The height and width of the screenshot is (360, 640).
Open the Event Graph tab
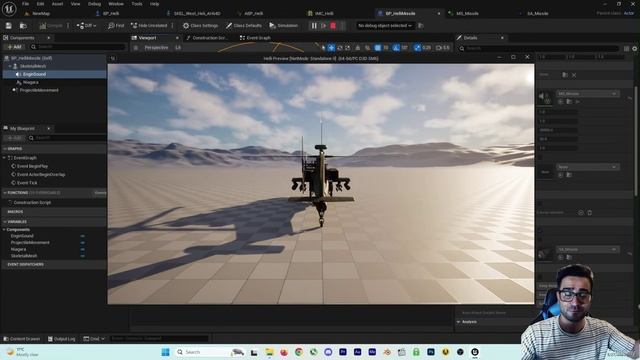[x=255, y=38]
